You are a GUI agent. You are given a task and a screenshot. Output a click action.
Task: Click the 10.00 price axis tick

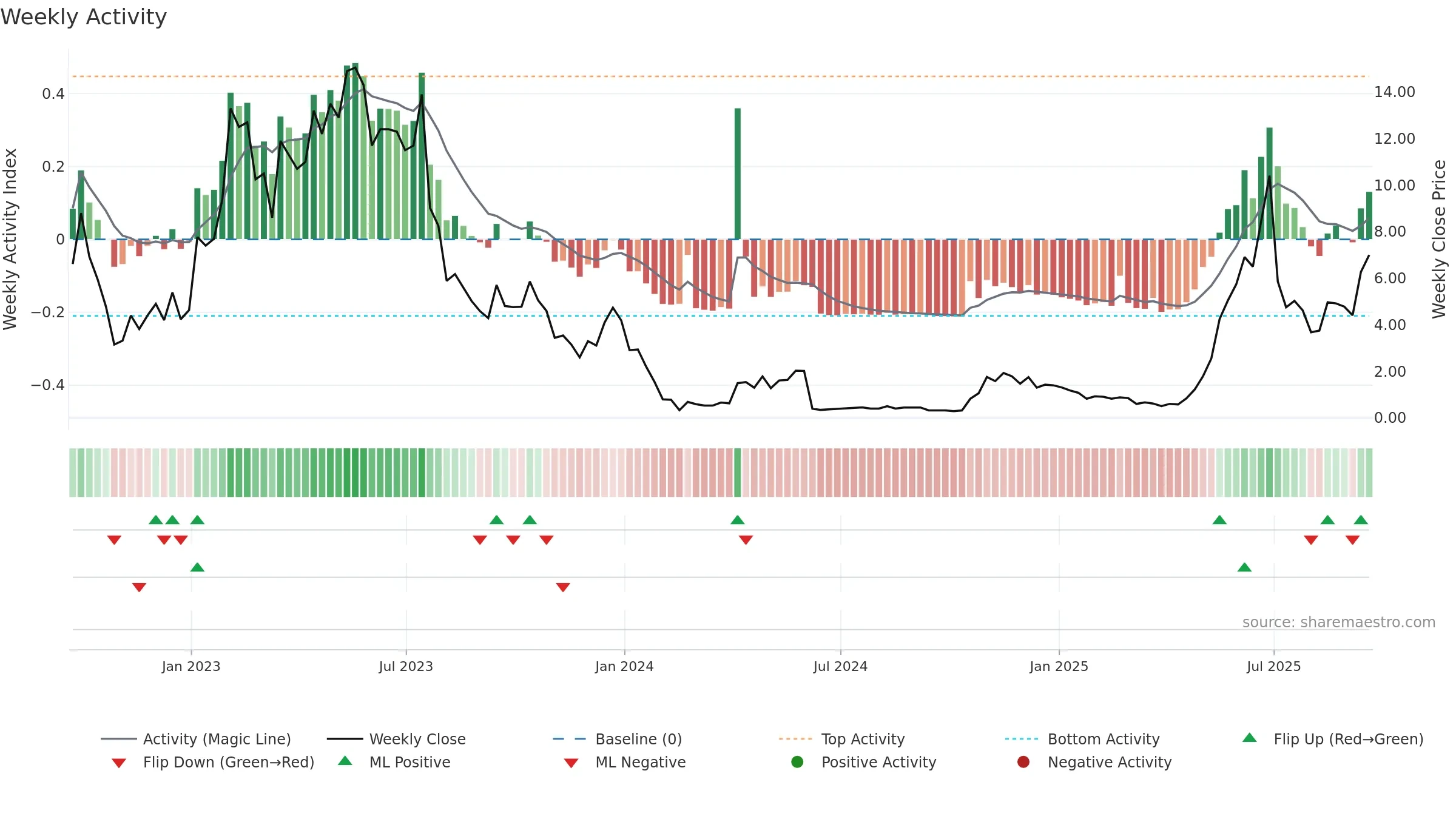(x=1395, y=185)
